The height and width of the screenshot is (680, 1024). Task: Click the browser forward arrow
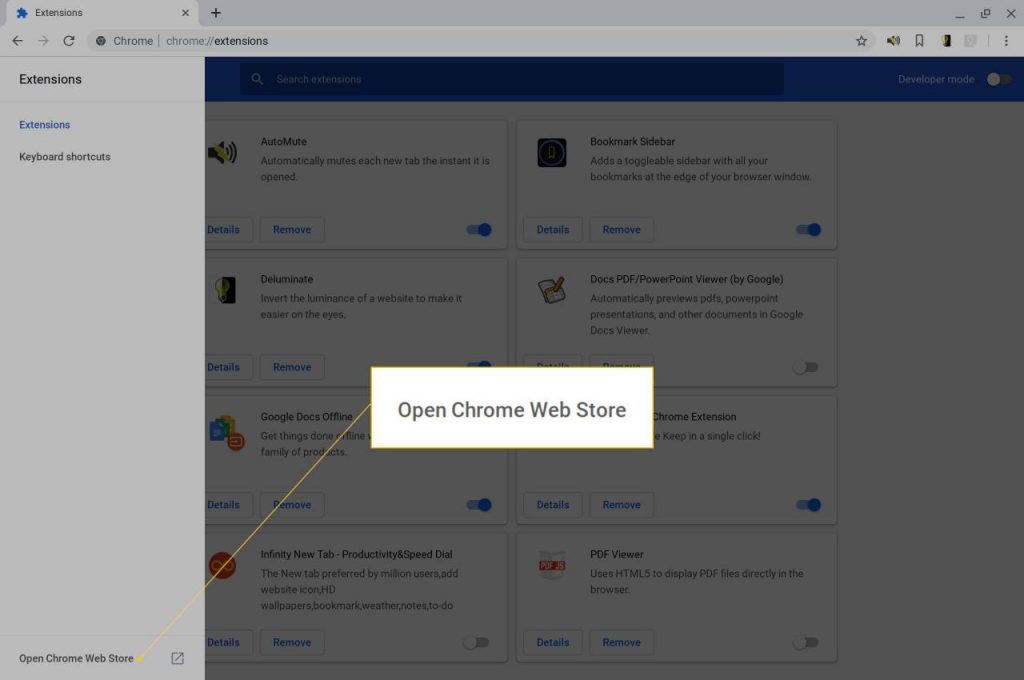43,40
